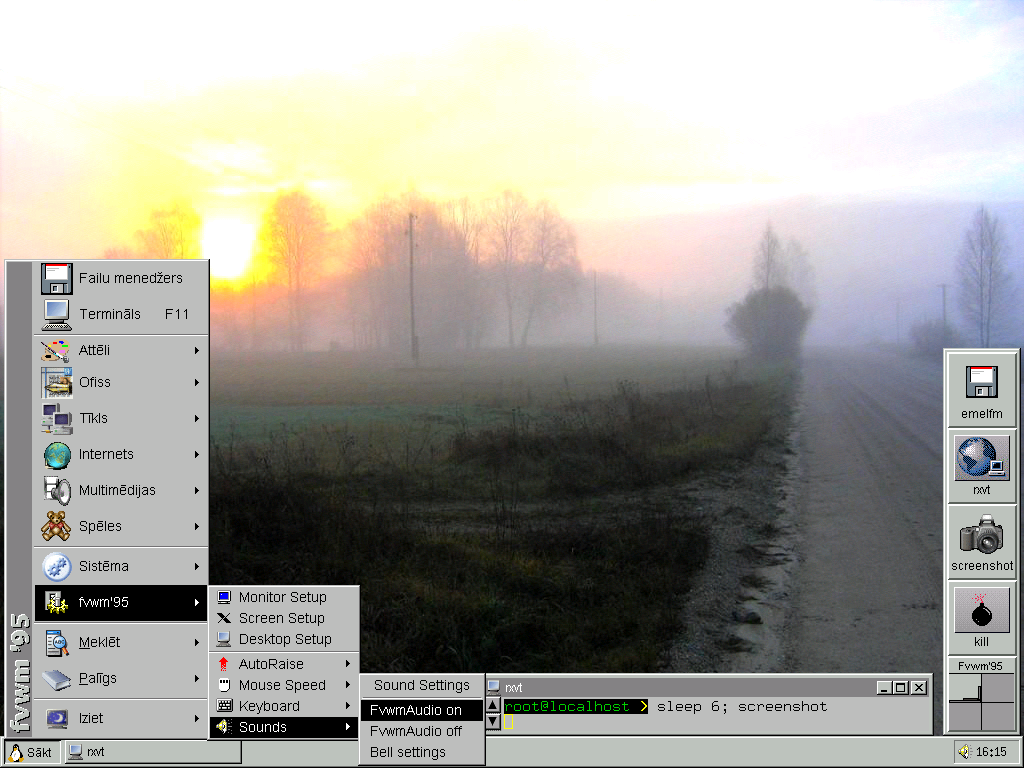The image size is (1024, 768).
Task: Click the Sistēma gear icon
Action: [57, 566]
